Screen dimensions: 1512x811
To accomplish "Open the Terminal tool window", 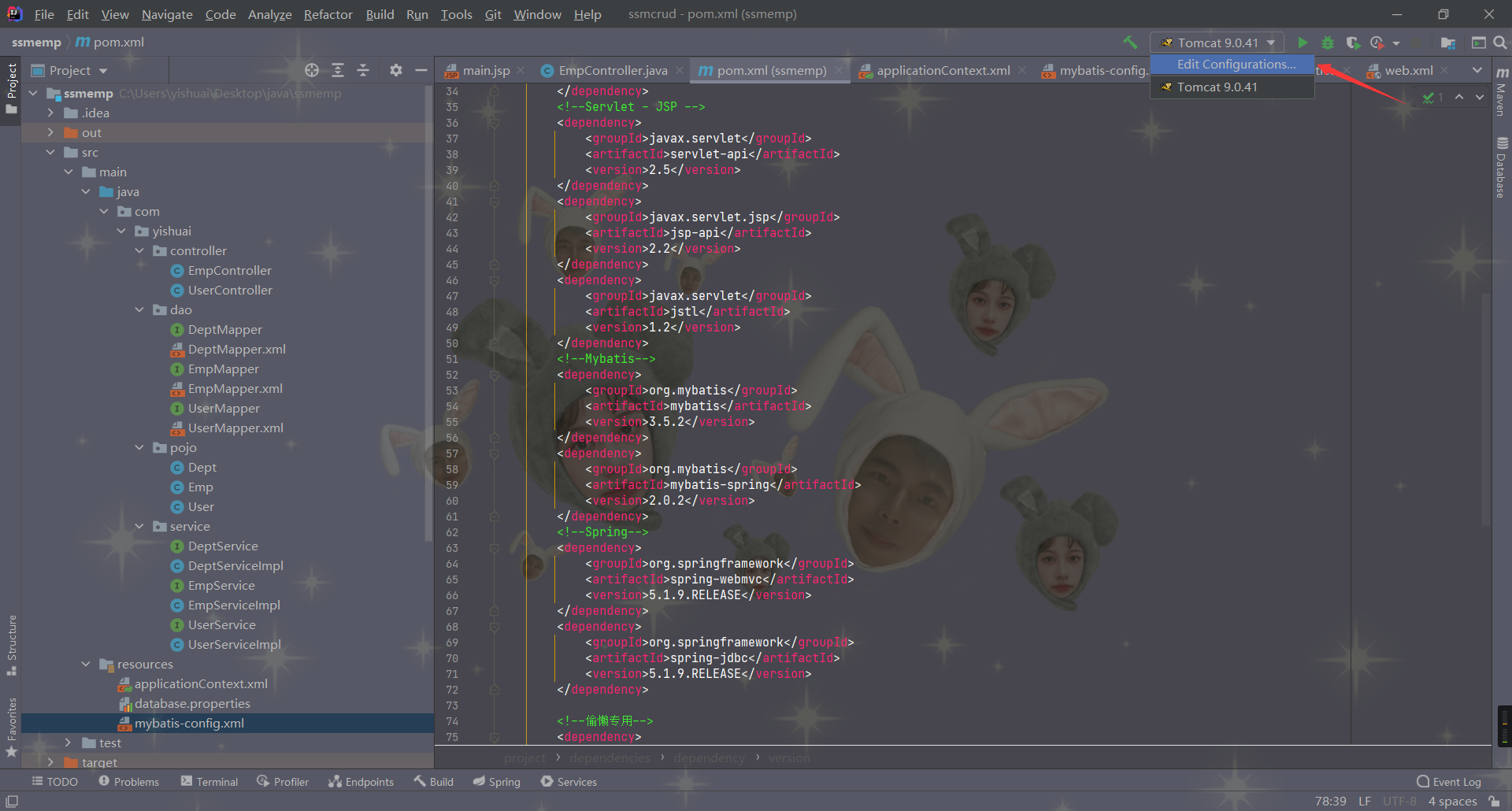I will click(x=209, y=781).
